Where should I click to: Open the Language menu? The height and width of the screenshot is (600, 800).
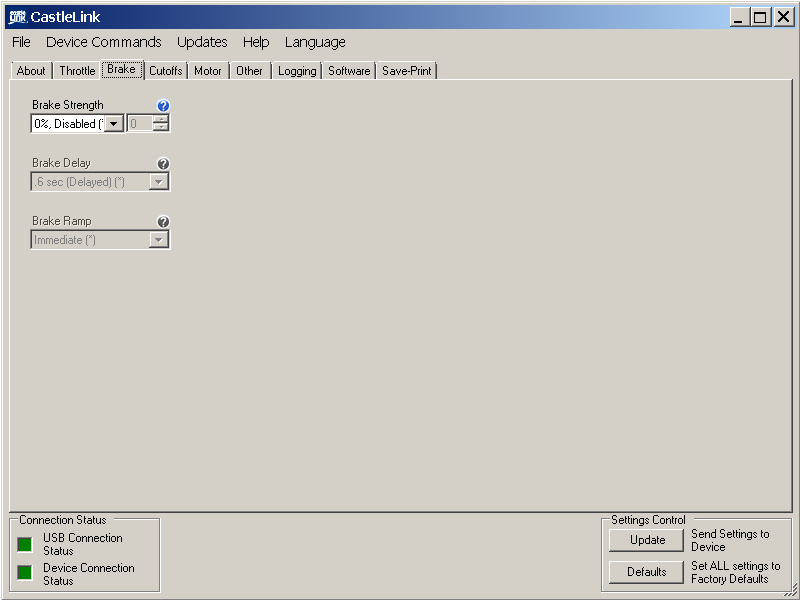tap(315, 42)
